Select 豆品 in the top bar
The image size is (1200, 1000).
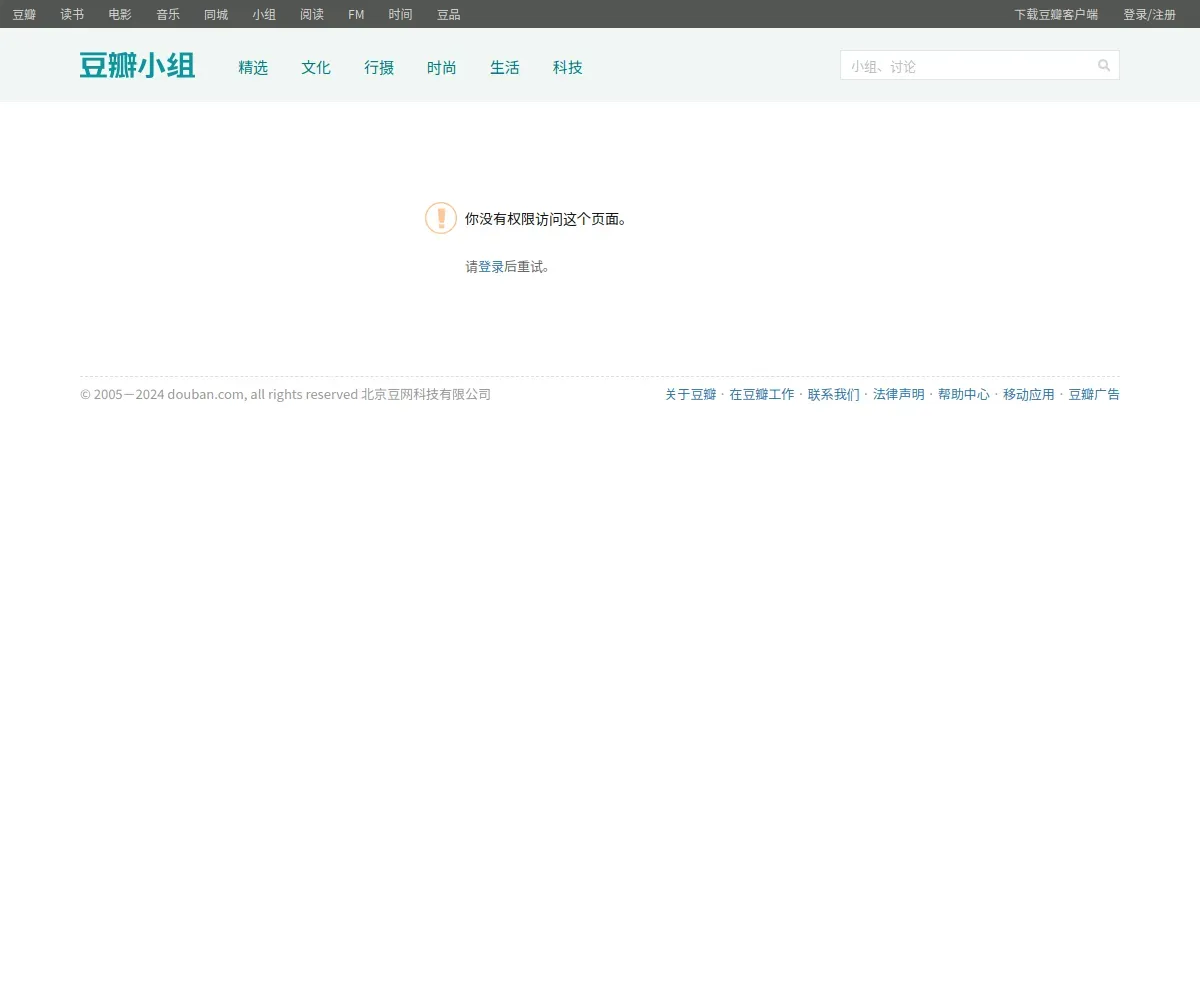[449, 14]
